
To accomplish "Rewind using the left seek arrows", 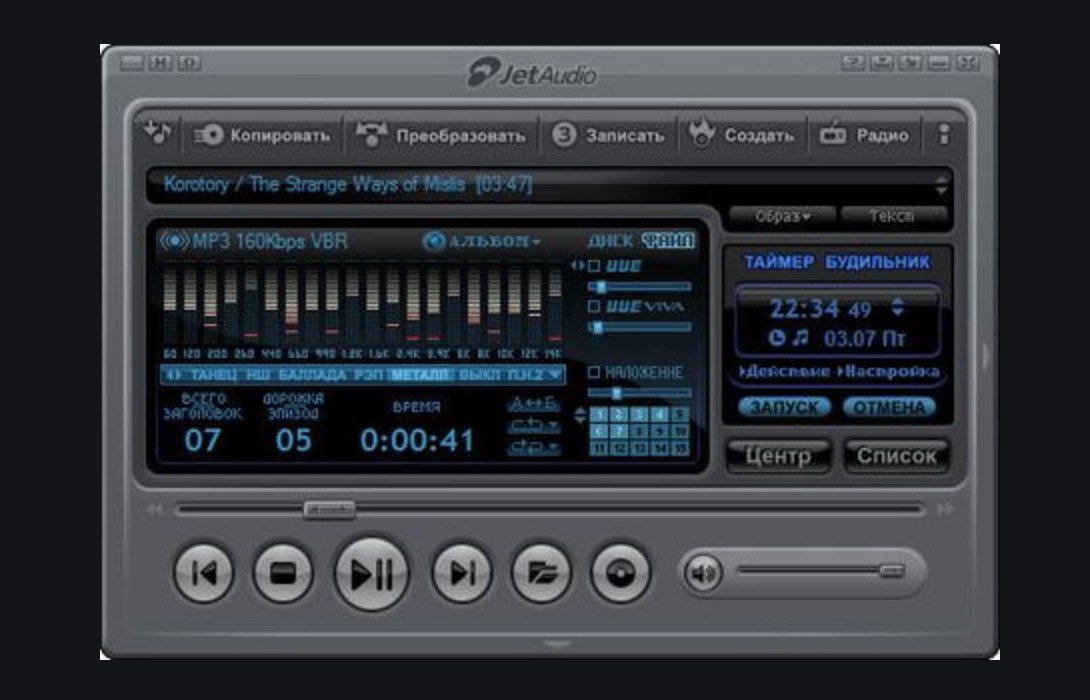I will tap(154, 510).
